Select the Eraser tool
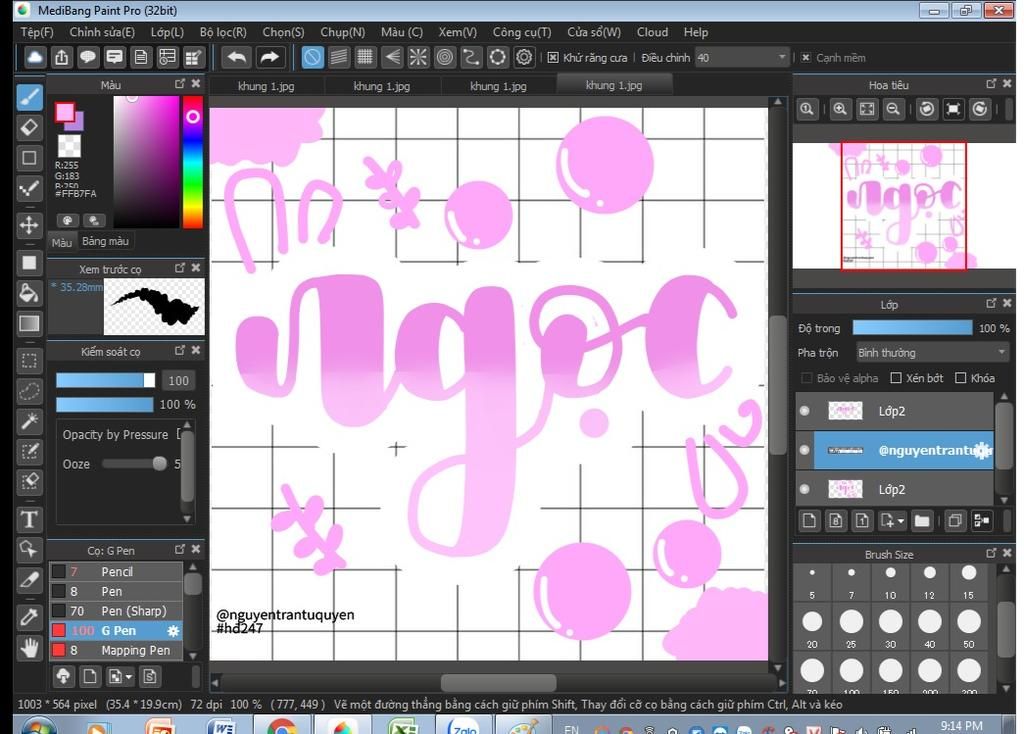 29,127
